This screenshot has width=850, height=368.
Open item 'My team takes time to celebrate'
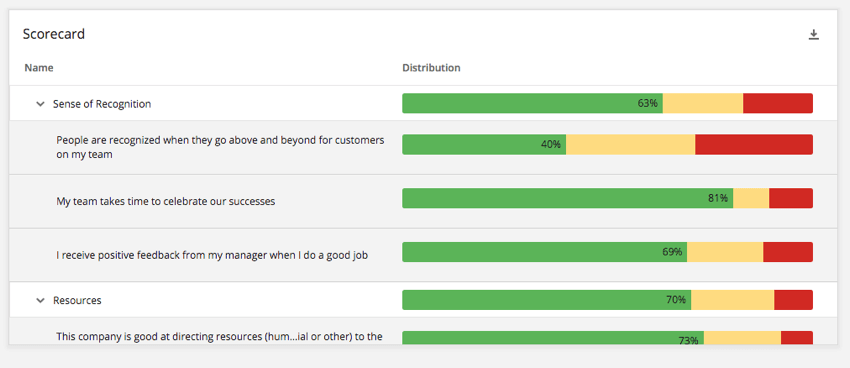click(x=166, y=202)
